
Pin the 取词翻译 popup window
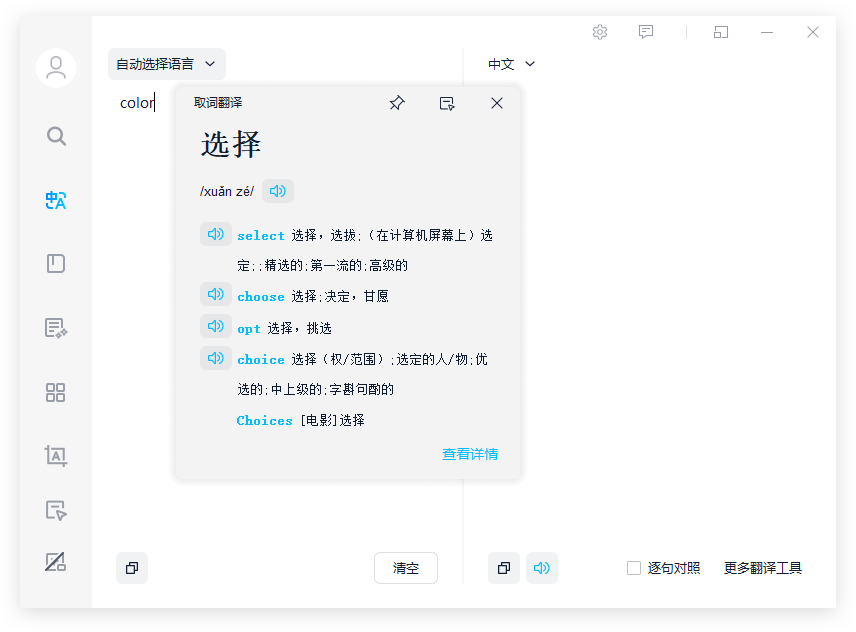point(396,102)
